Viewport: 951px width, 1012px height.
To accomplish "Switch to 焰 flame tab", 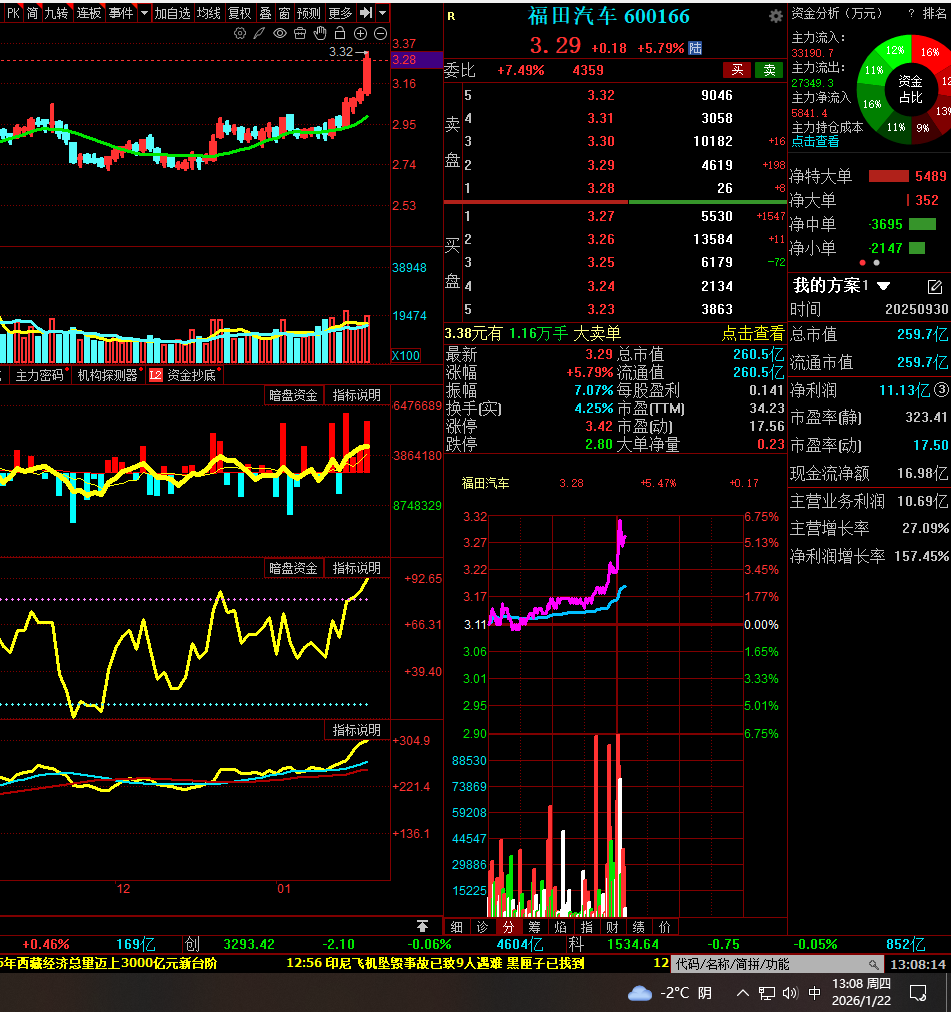I will [x=560, y=927].
